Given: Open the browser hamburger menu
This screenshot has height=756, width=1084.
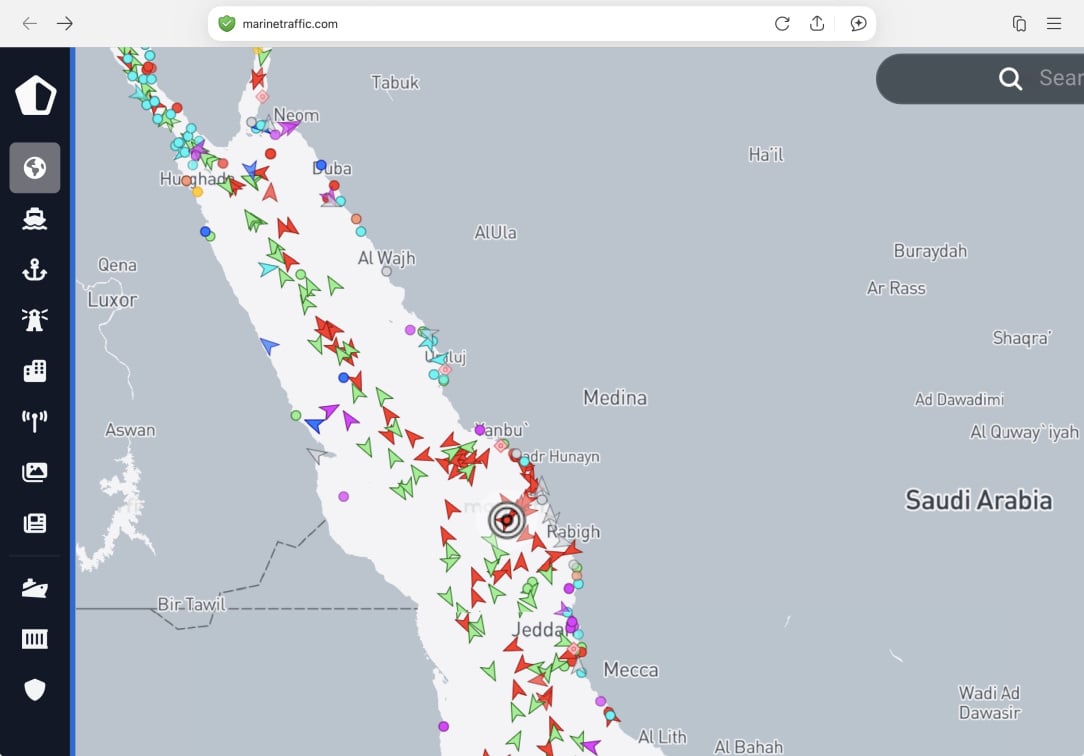Looking at the screenshot, I should coord(1054,23).
